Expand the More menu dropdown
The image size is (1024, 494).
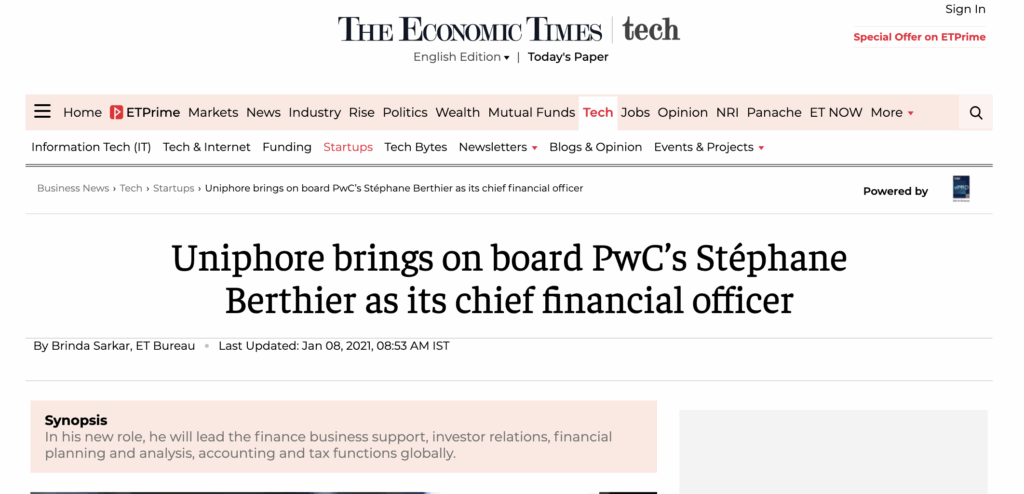(x=892, y=113)
